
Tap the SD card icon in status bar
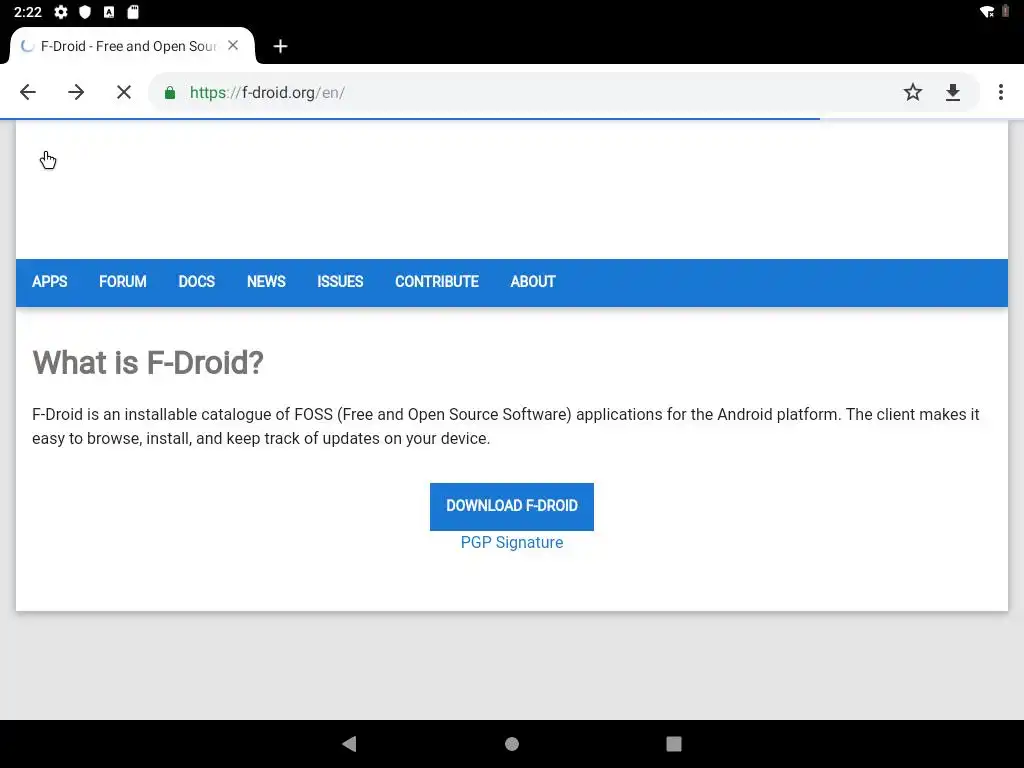pyautogui.click(x=133, y=12)
